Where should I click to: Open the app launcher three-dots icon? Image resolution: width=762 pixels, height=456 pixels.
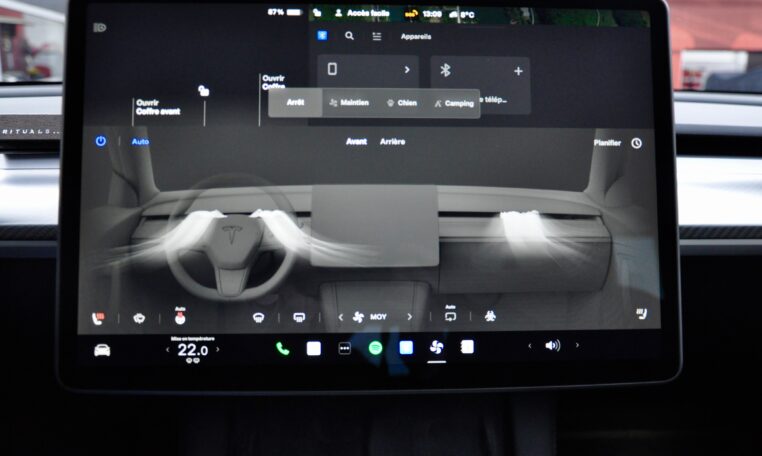click(x=345, y=349)
